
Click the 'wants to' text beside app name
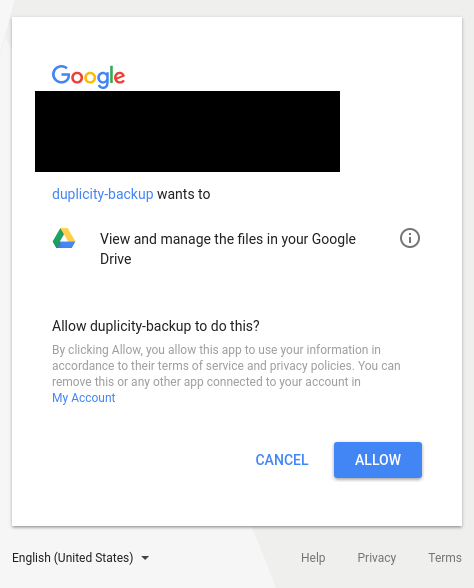(183, 194)
